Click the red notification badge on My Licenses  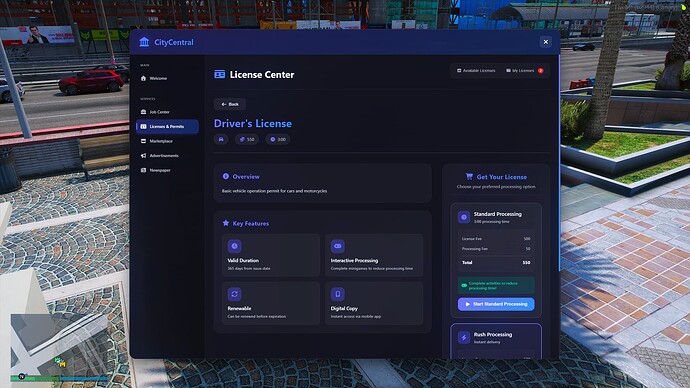tap(540, 70)
